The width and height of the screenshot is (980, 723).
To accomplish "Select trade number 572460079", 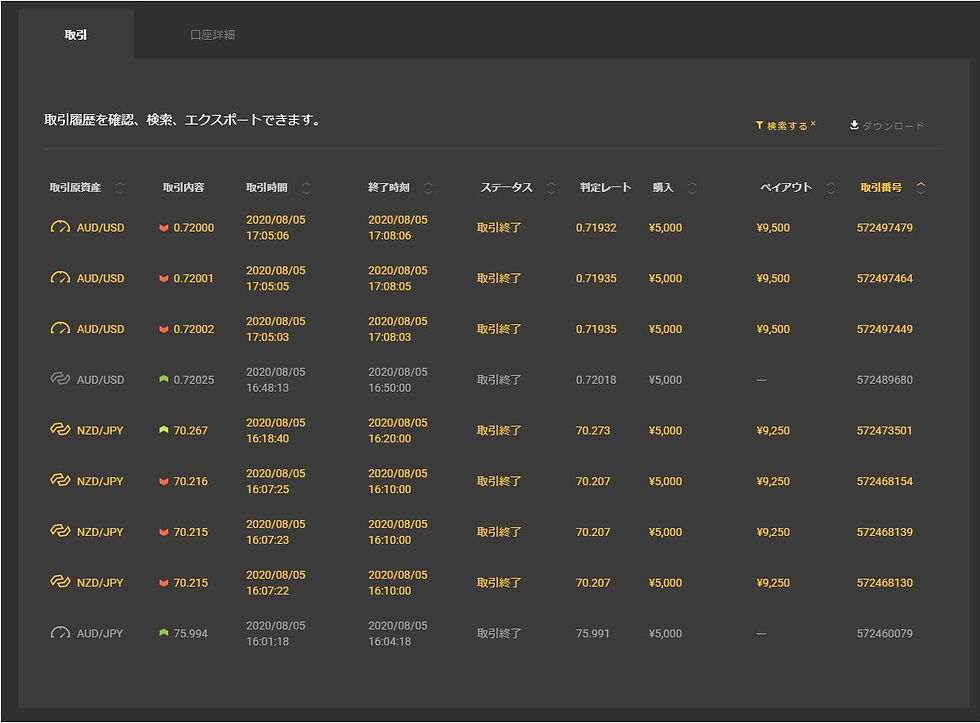I will (884, 633).
